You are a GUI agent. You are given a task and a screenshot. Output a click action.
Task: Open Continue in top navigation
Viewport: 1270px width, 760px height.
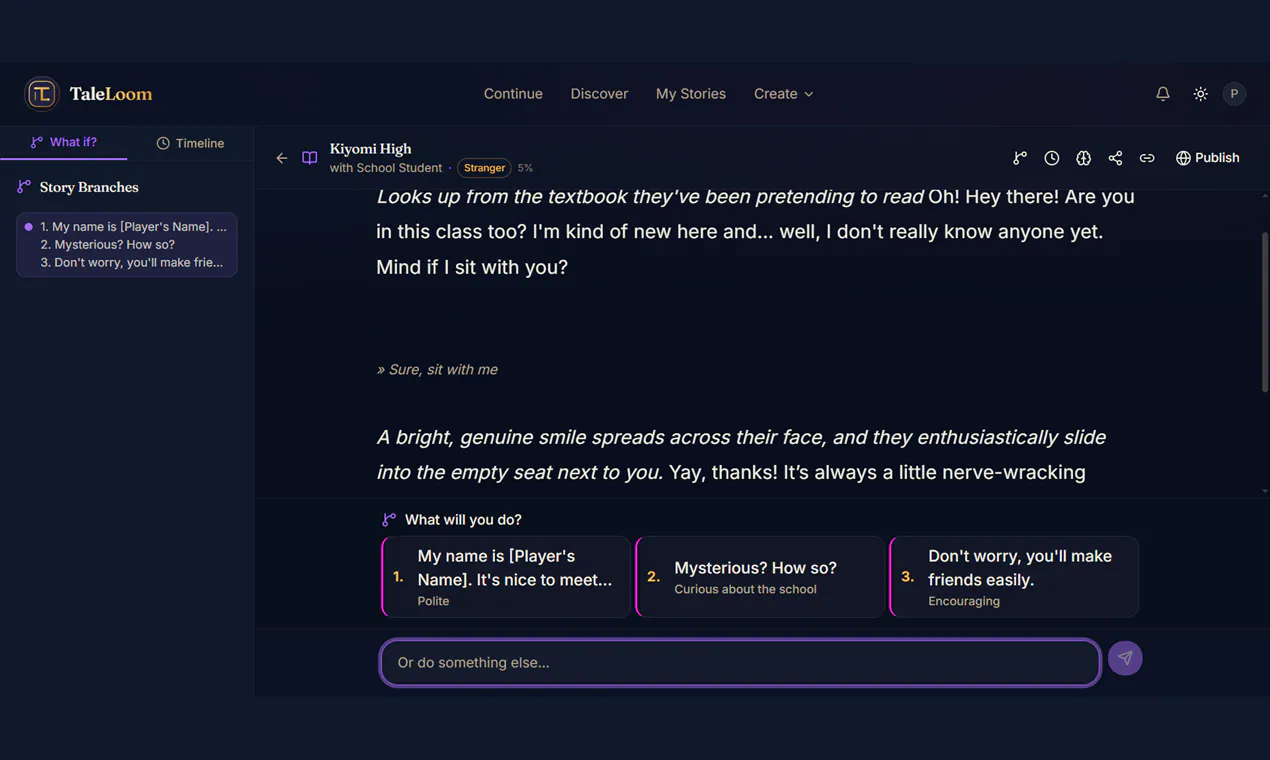[x=513, y=94]
